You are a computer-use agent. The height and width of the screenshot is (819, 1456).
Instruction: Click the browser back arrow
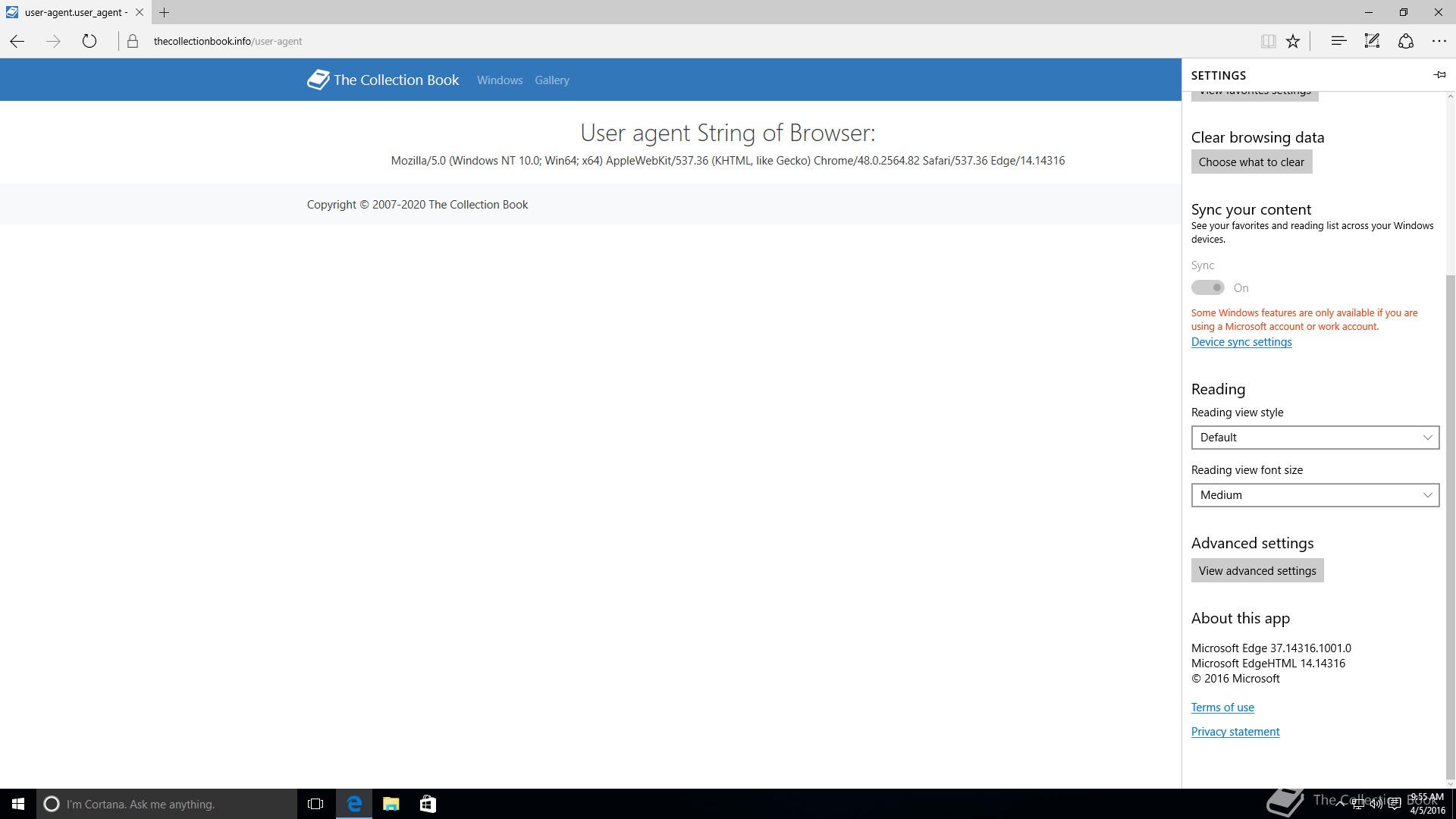(17, 42)
